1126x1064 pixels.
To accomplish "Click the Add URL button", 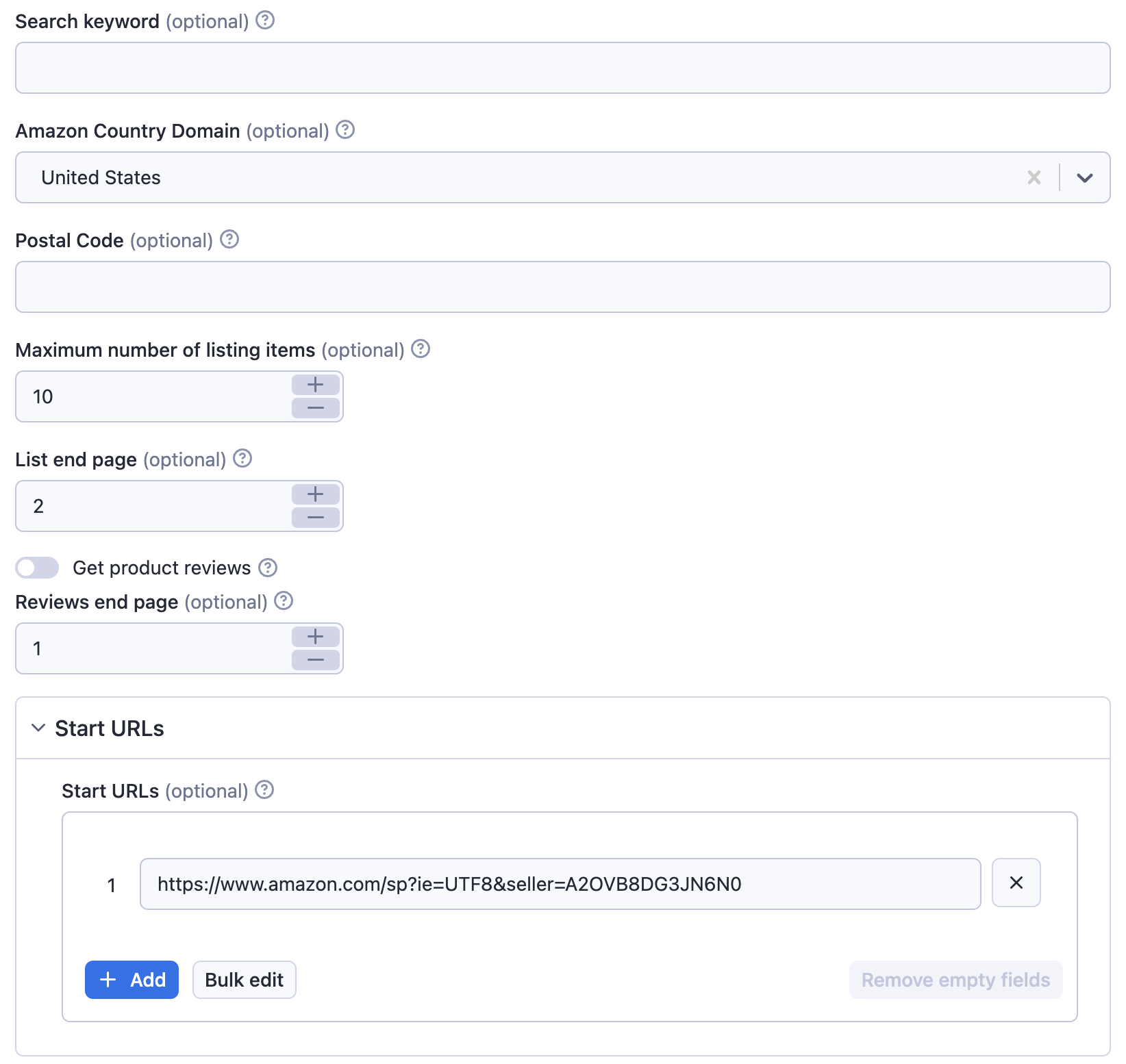I will (132, 980).
